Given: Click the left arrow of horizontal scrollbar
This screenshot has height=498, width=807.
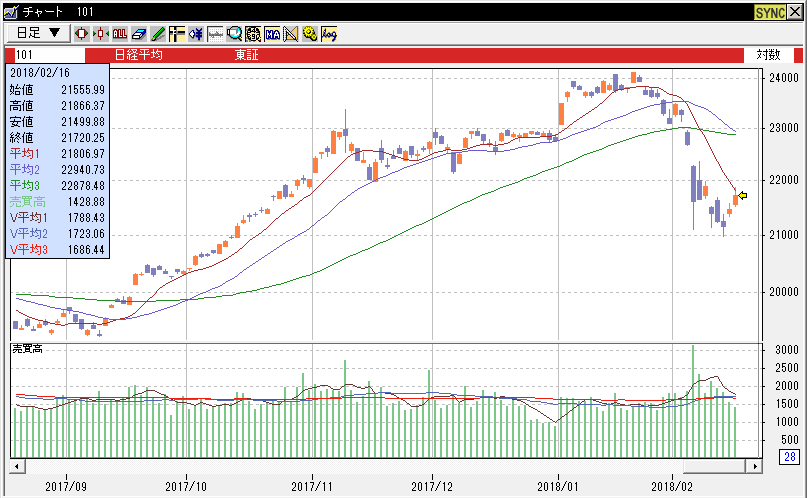Looking at the screenshot, I should coord(17,466).
